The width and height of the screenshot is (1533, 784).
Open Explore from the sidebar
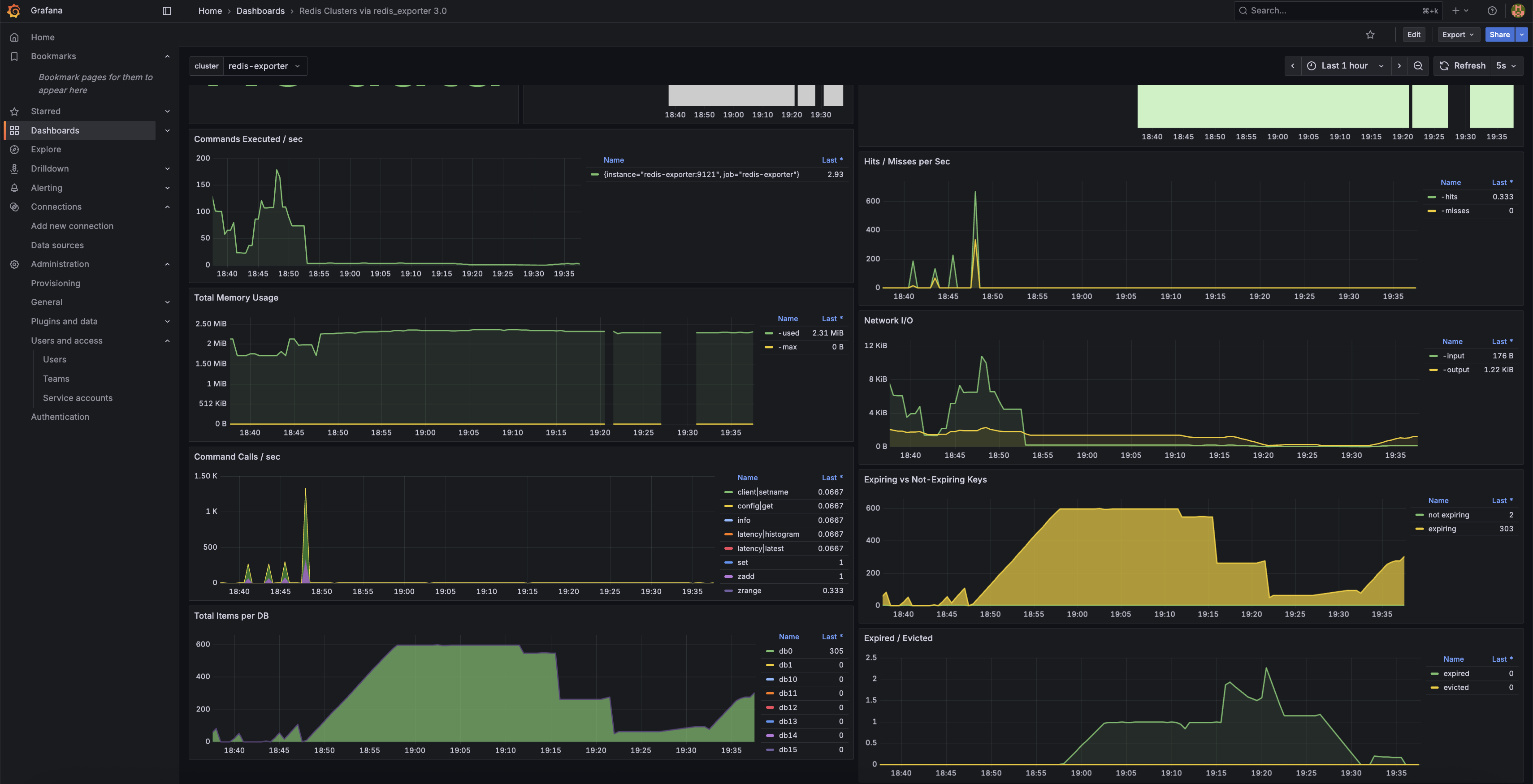46,149
